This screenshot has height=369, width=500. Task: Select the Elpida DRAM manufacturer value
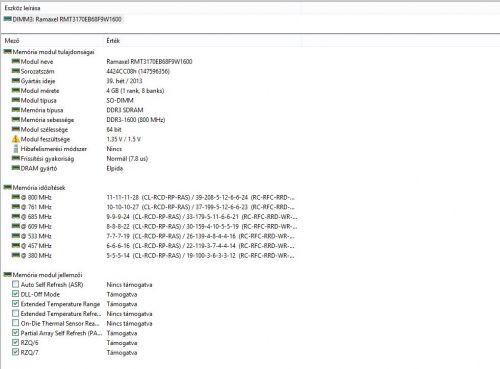click(115, 168)
